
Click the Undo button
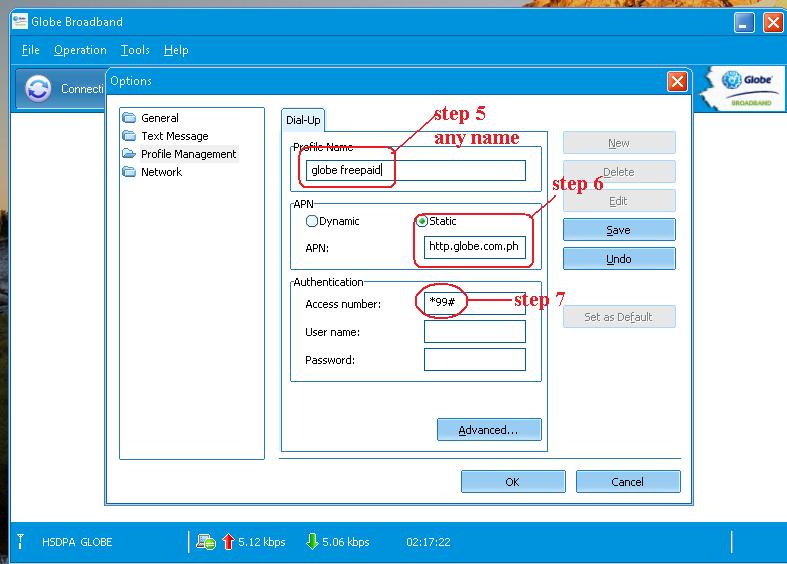(x=619, y=259)
